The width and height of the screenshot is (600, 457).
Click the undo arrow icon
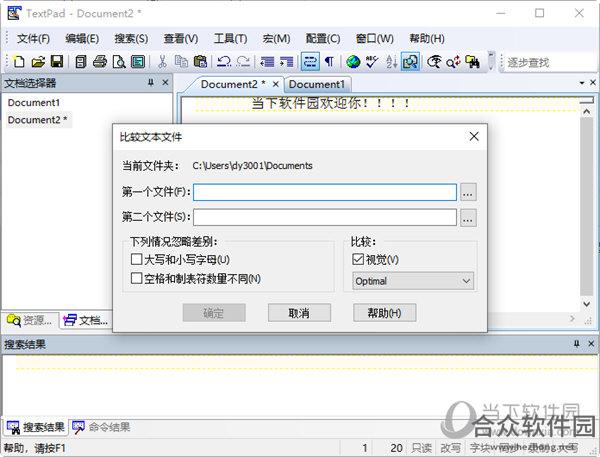(x=224, y=62)
